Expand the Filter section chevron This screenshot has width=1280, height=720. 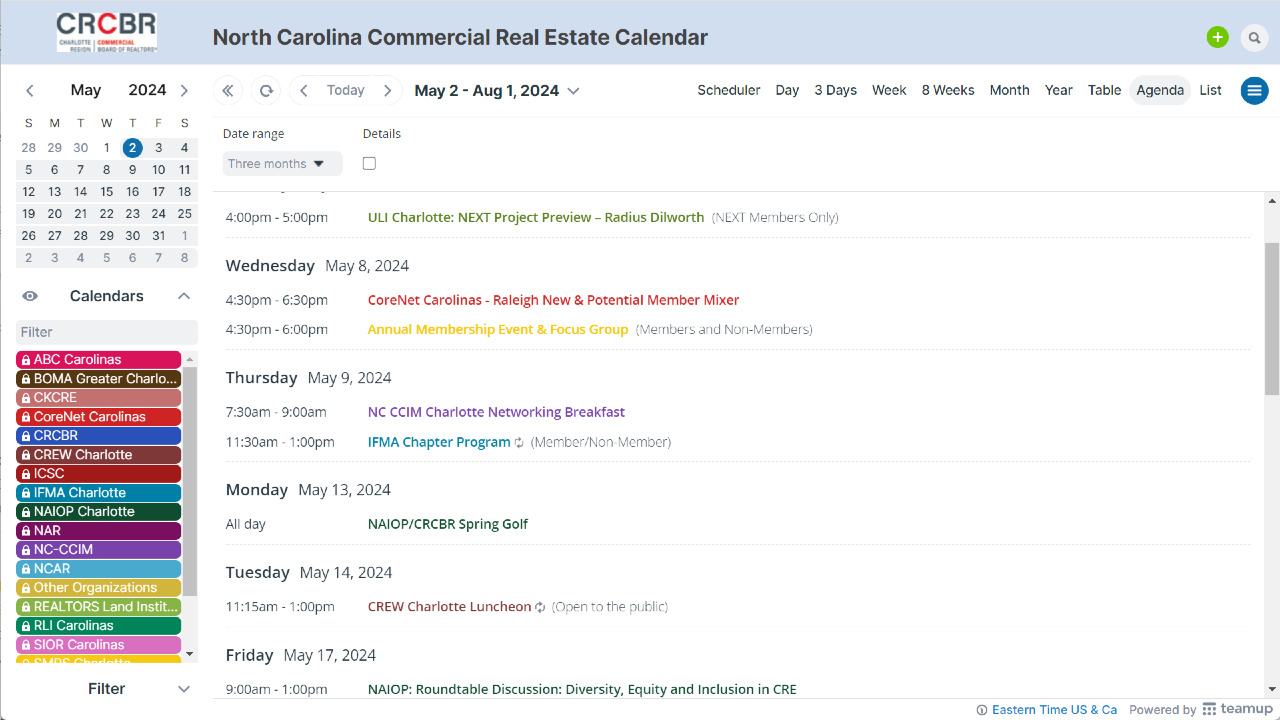(184, 689)
